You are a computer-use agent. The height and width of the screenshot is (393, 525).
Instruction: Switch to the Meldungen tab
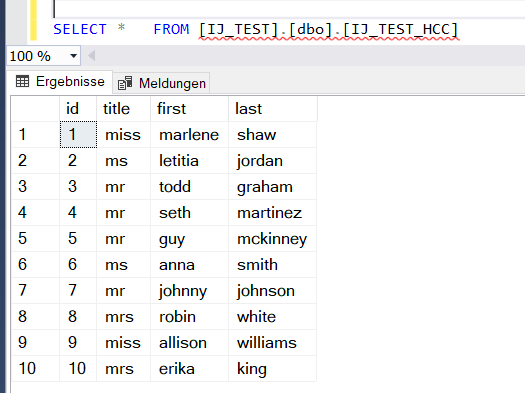tap(161, 83)
